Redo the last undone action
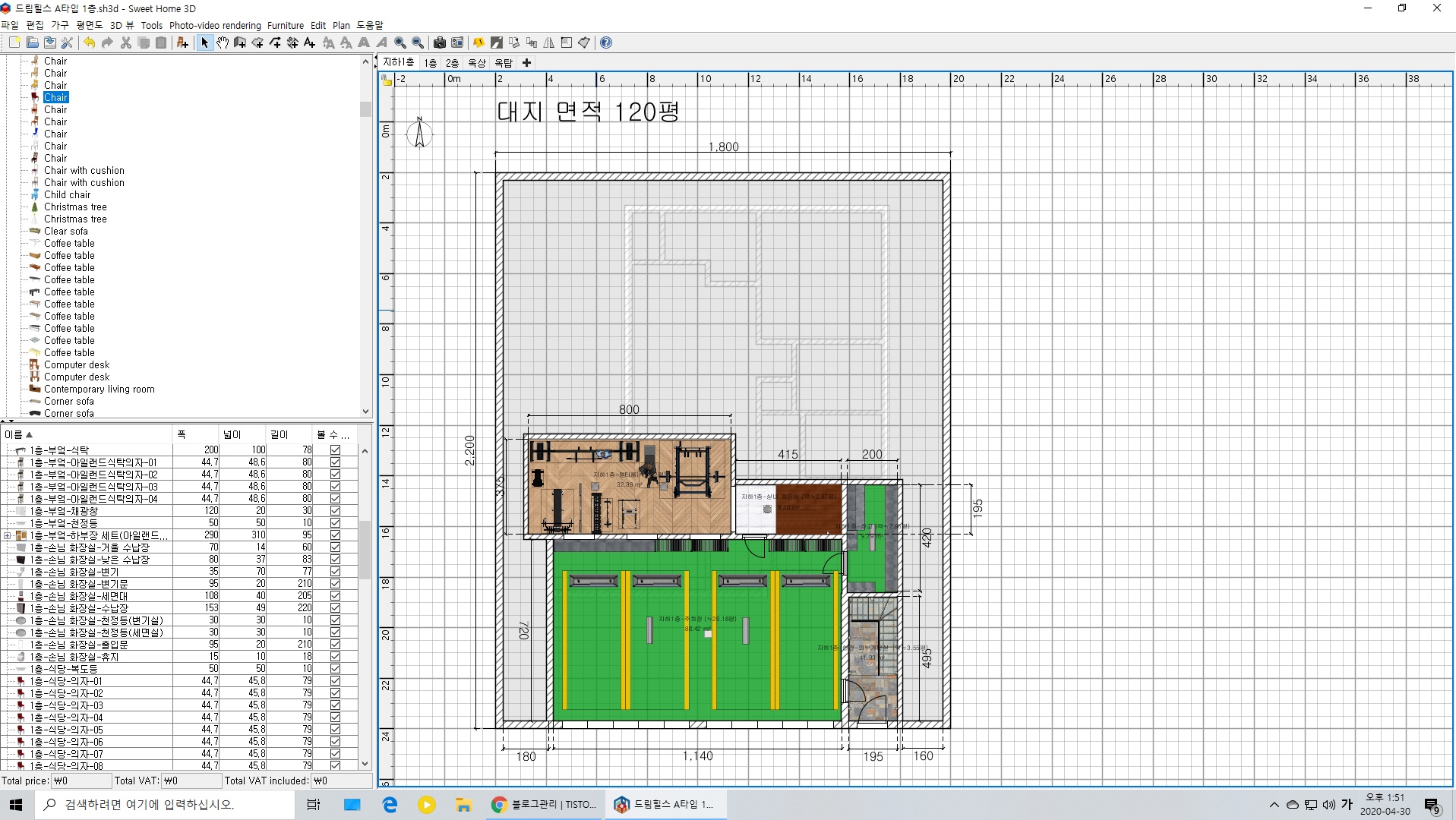Screen dimensions: 1456x820 pos(106,43)
